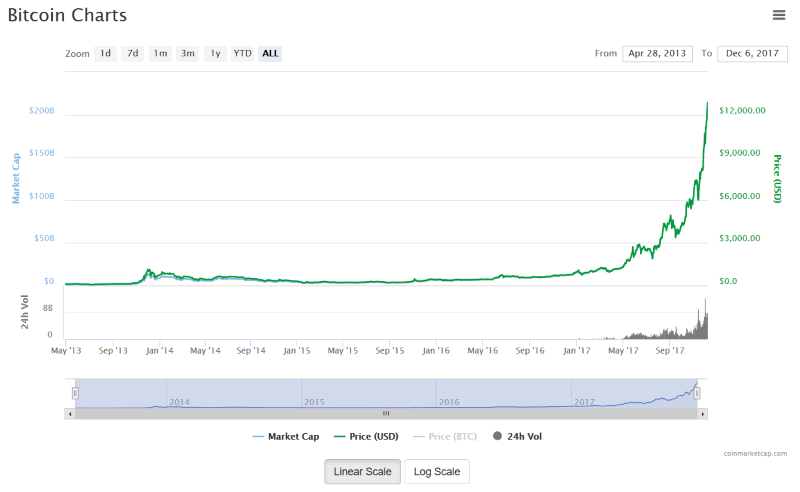The image size is (800, 492).
Task: Set zoom to YTD
Action: point(242,53)
